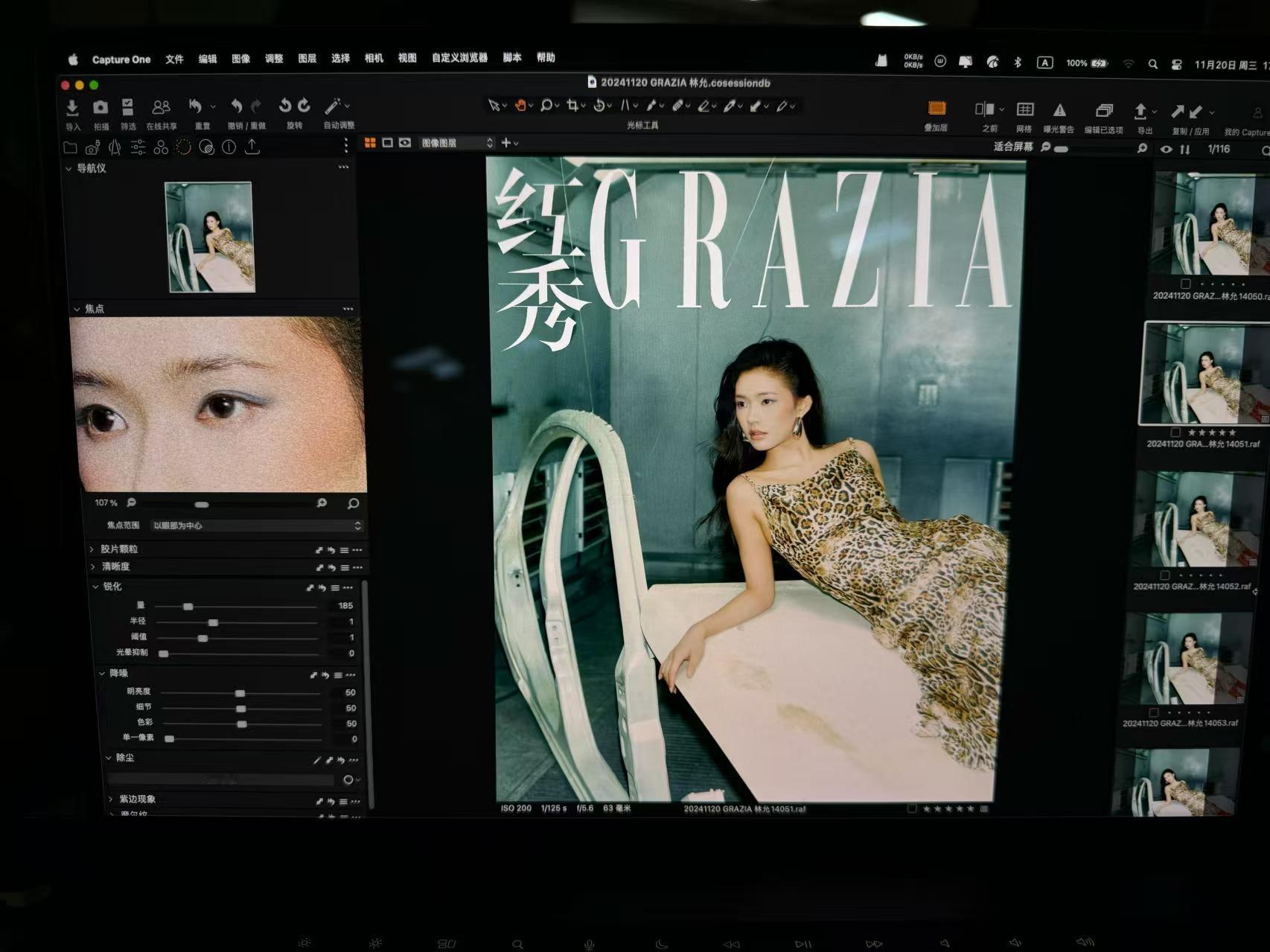Click the copy adjustments arrow in 复制/应用
Screen dimensions: 1270x952
pos(1177,112)
